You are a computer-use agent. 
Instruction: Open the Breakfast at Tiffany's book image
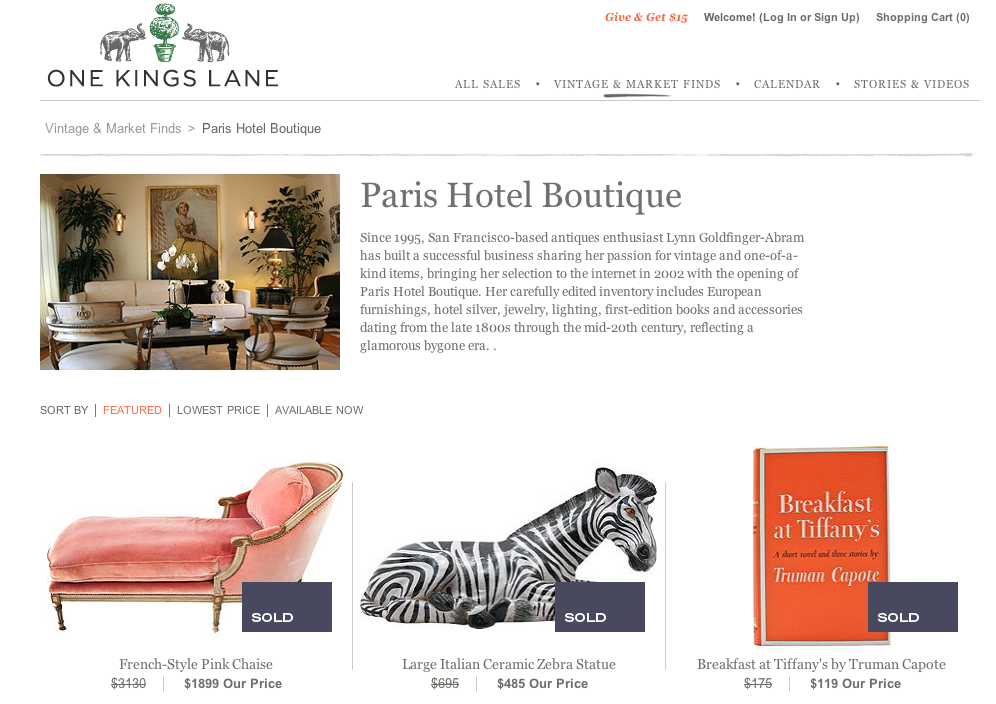(x=821, y=546)
